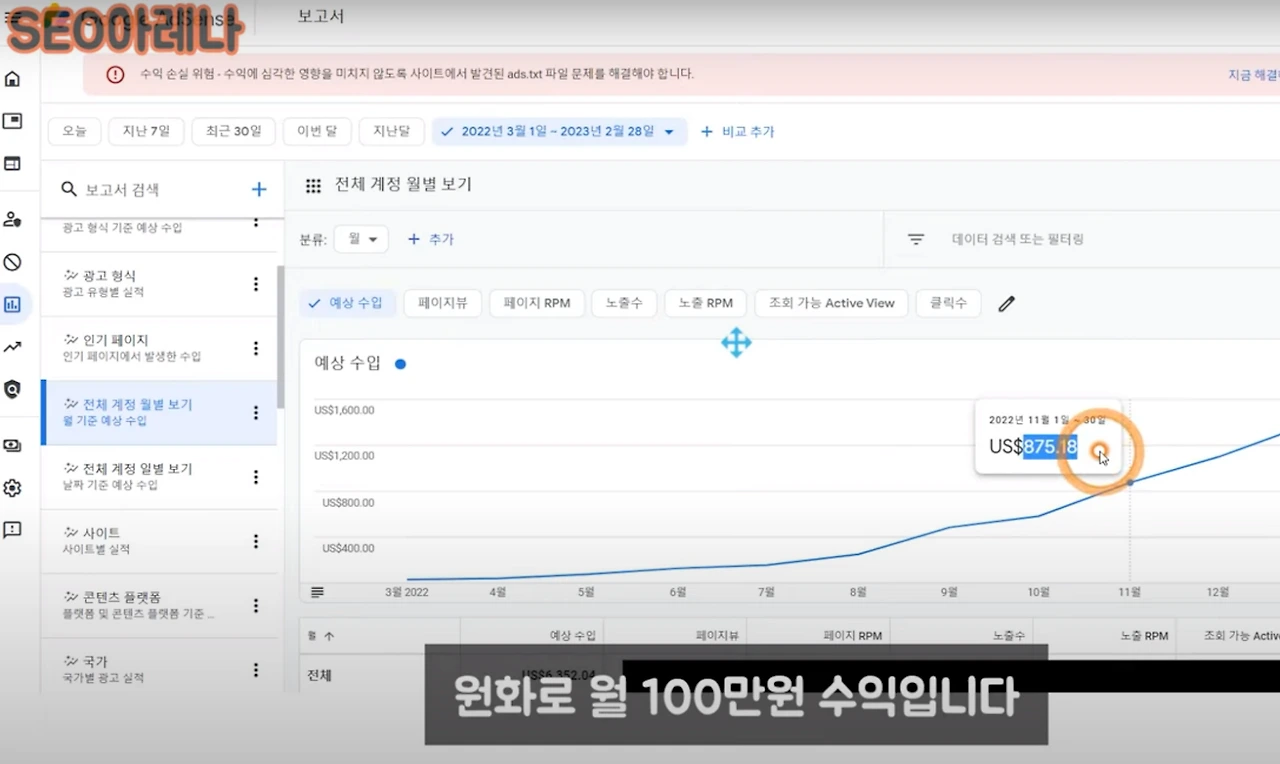Click the 예상 수입 chart legend dot
Image resolution: width=1280 pixels, height=764 pixels.
[400, 364]
